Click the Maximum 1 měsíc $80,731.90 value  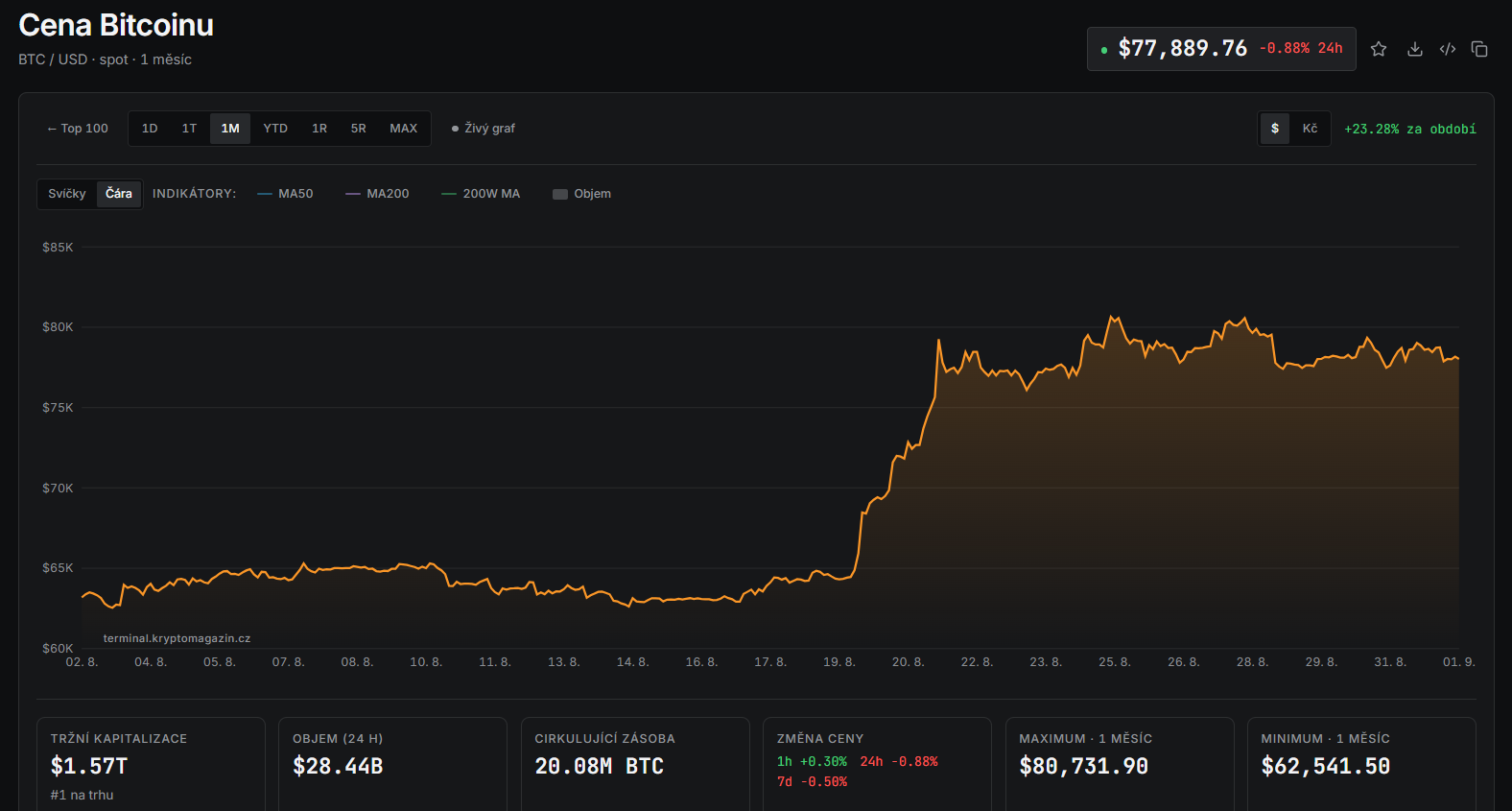pyautogui.click(x=1083, y=766)
